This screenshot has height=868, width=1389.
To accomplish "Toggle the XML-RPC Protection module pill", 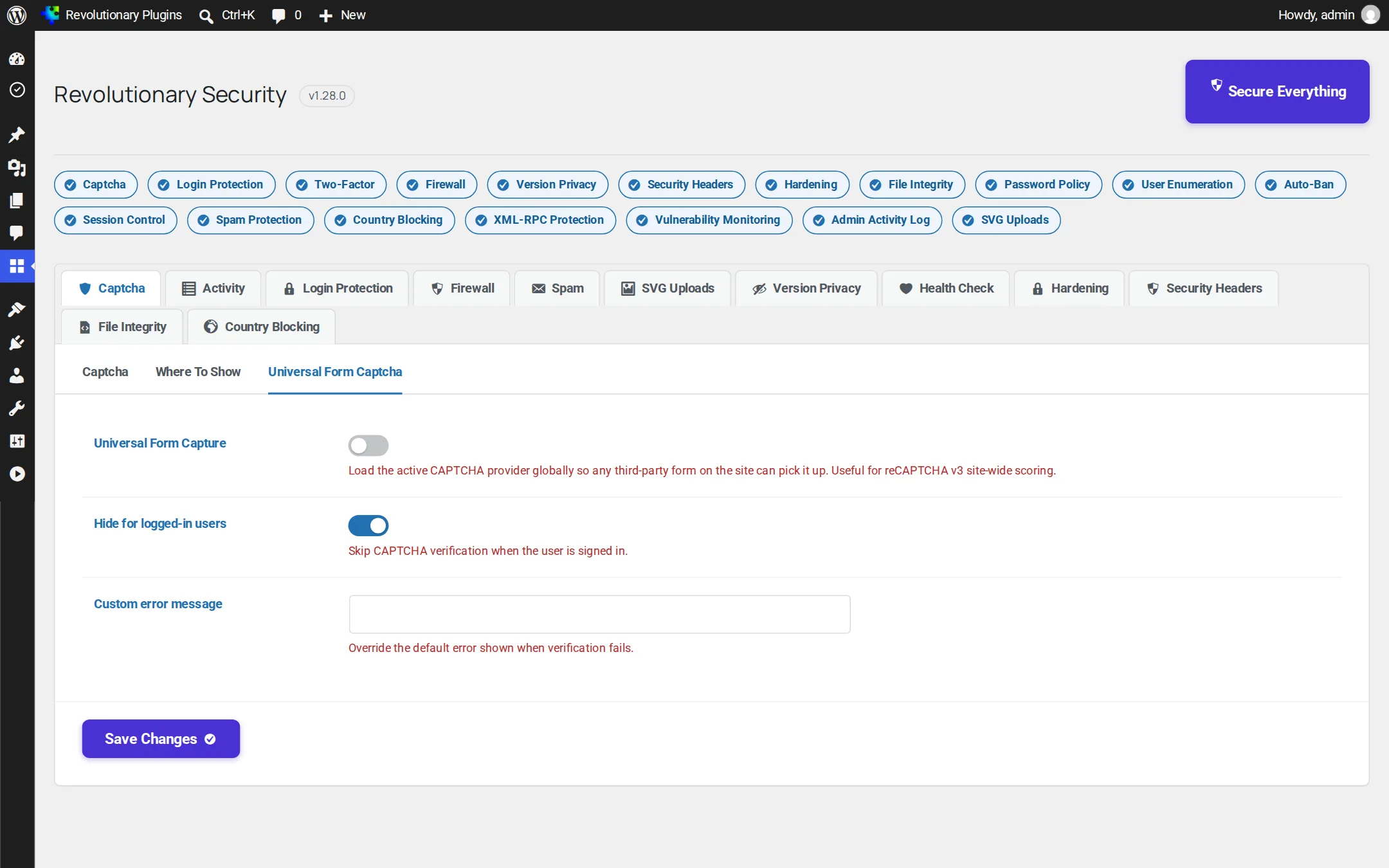I will pos(541,220).
